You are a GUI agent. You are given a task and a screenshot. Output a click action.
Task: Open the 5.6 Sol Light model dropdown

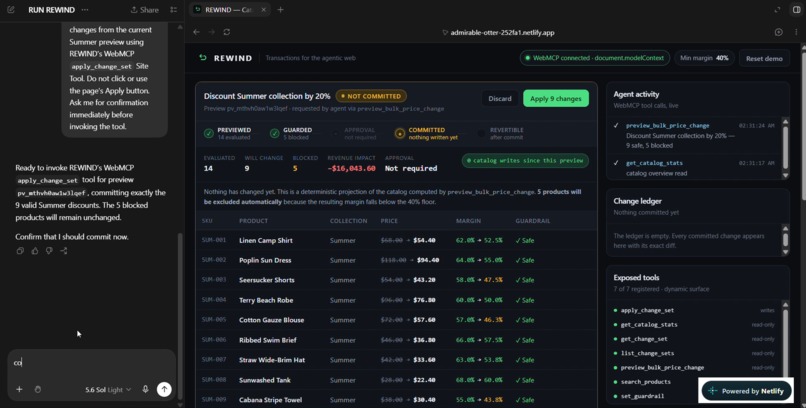tap(108, 390)
